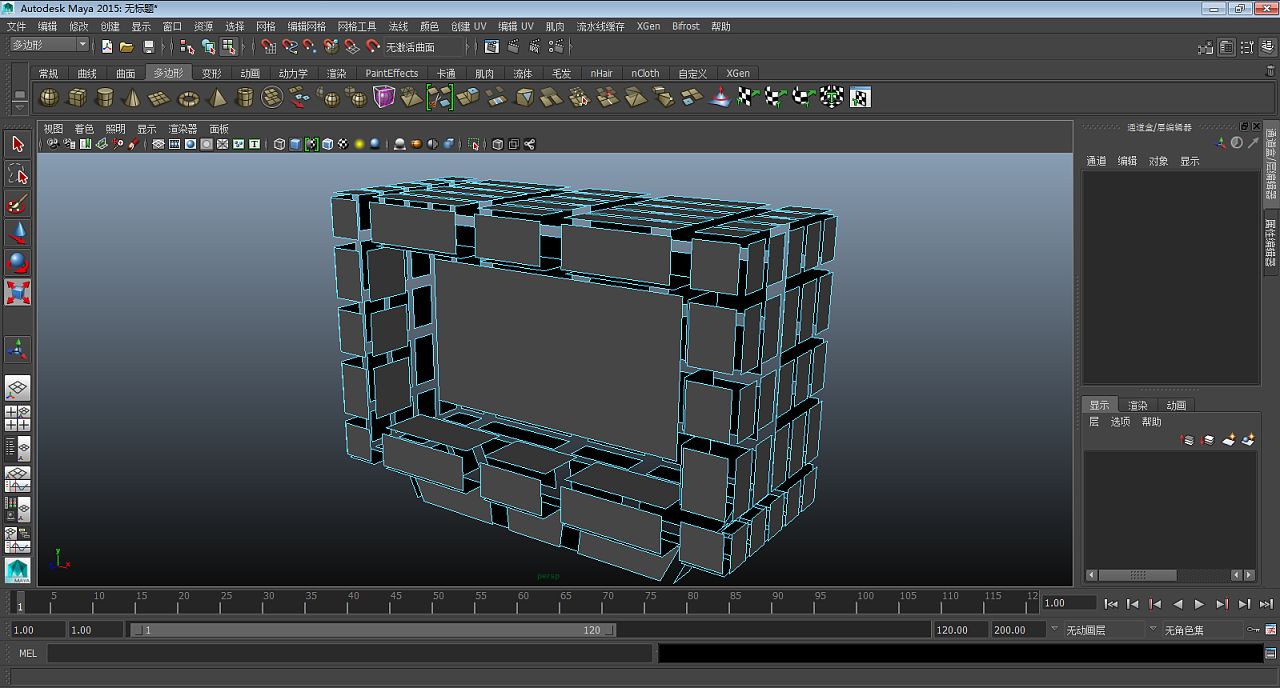Click the time range slider bar
The image size is (1280, 688).
click(372, 630)
